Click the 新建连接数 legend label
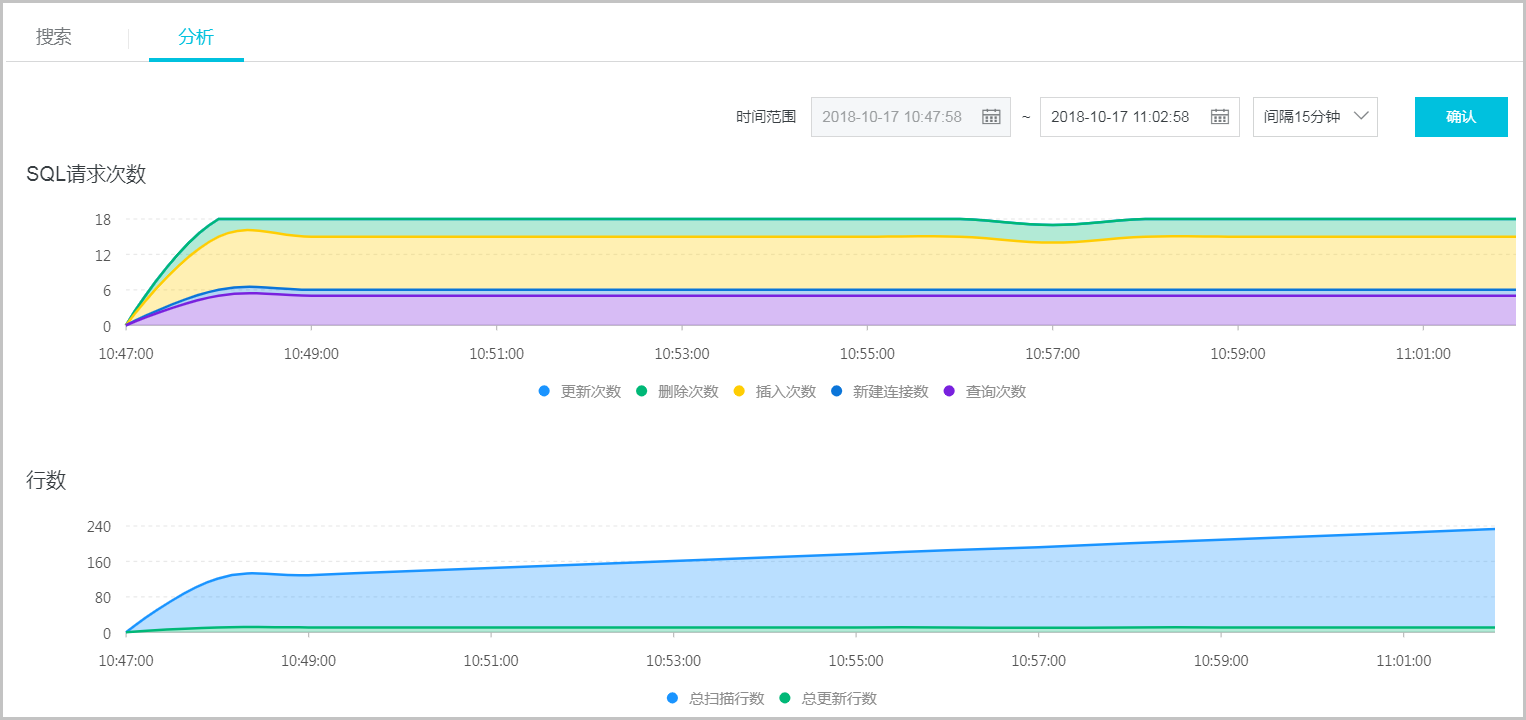Image resolution: width=1526 pixels, height=720 pixels. coord(891,391)
